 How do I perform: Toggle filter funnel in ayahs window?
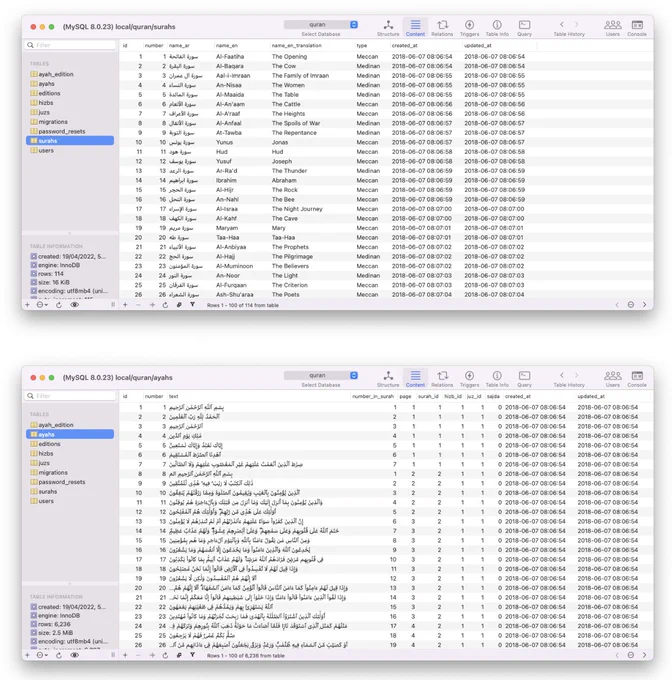(192, 655)
